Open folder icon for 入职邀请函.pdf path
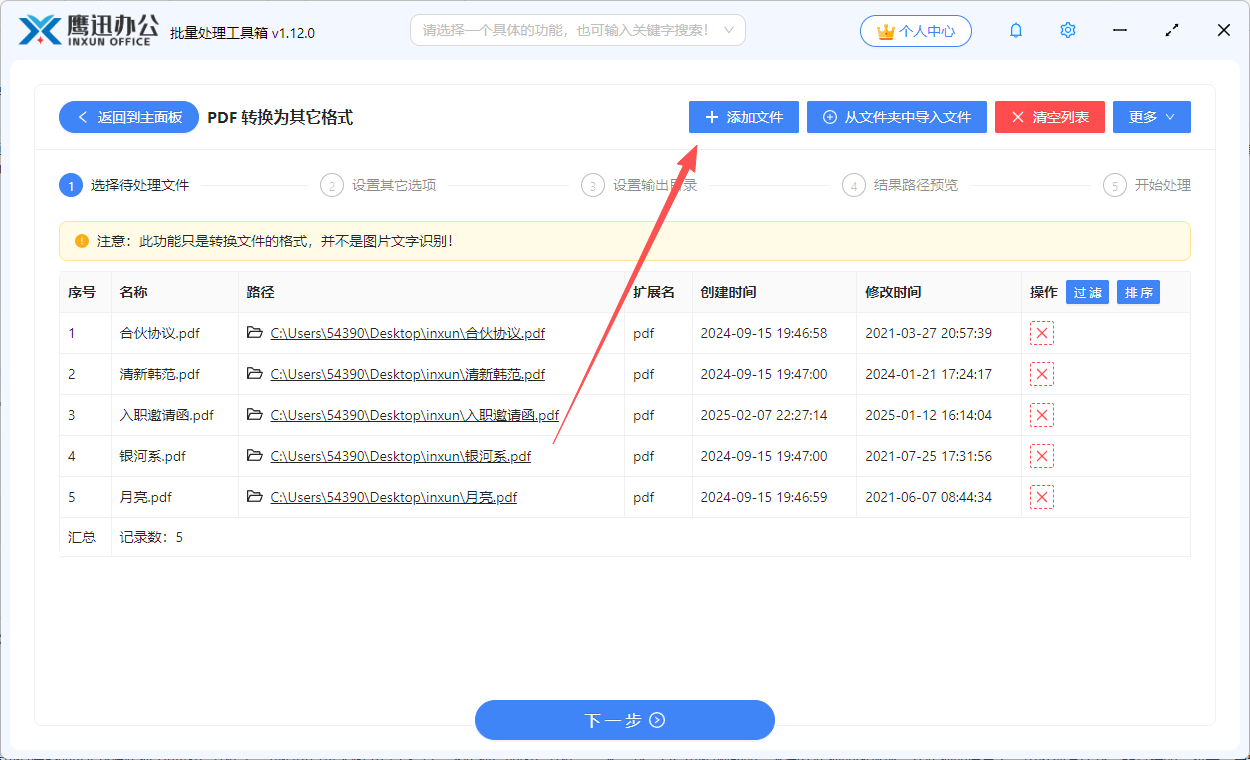Screen dimensions: 1250x760 click(x=255, y=415)
